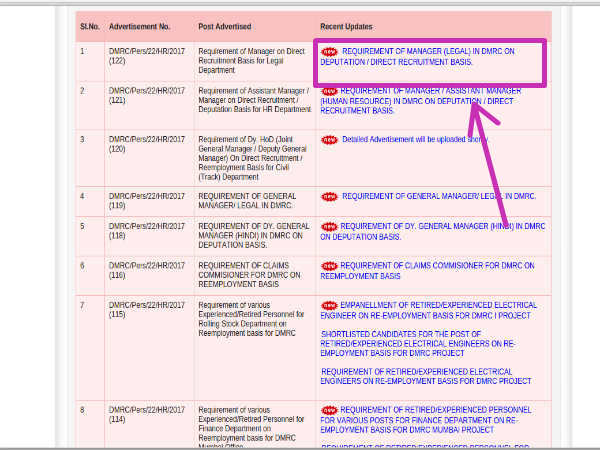This screenshot has width=600, height=450.
Task: Click post text 'Requirement of Assistant Manager / Manager'
Action: (255, 100)
